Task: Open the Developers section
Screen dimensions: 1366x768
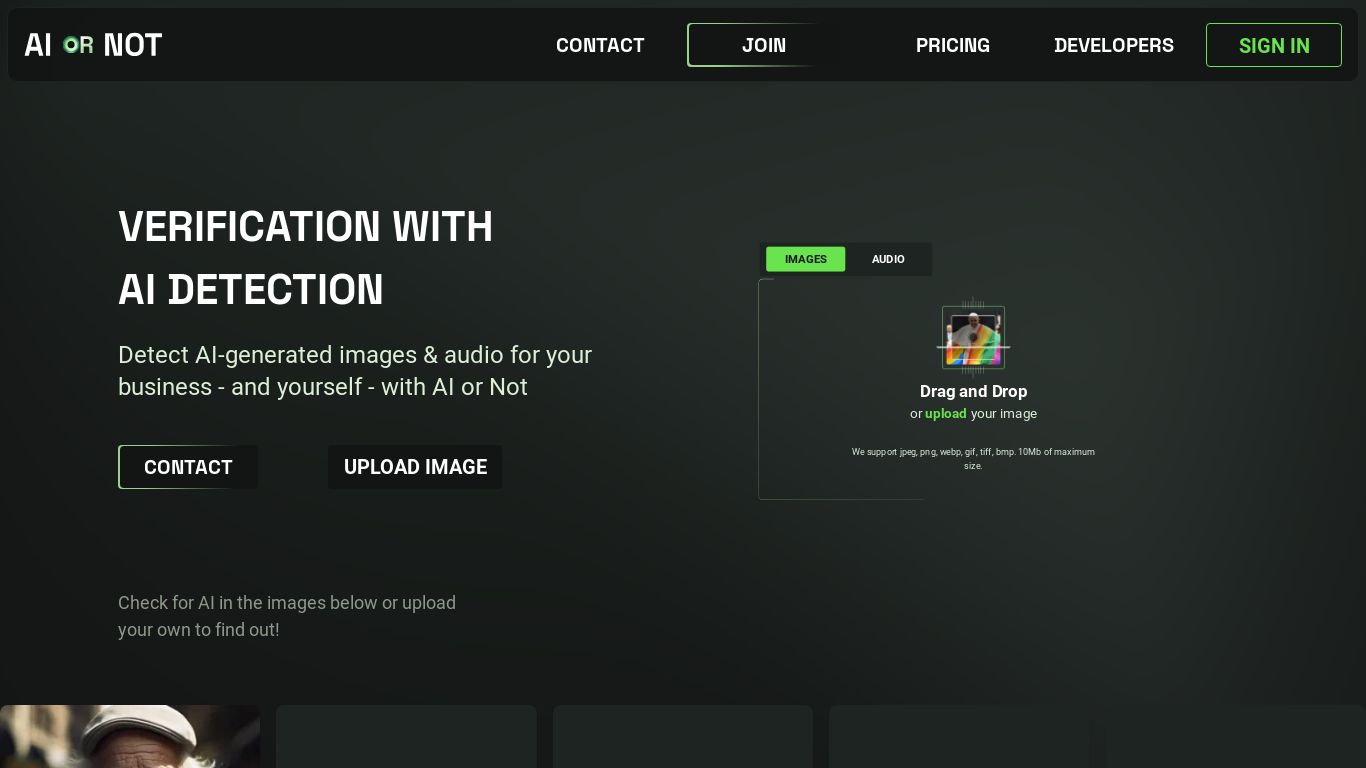Action: pyautogui.click(x=1114, y=45)
